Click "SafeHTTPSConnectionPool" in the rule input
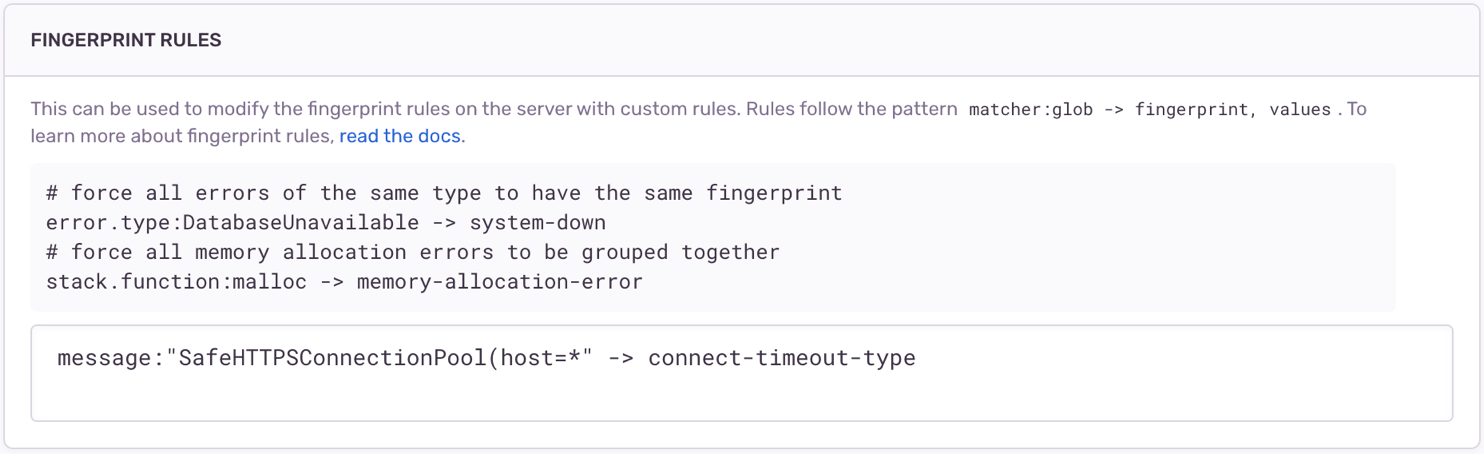Image resolution: width=1484 pixels, height=454 pixels. click(331, 358)
